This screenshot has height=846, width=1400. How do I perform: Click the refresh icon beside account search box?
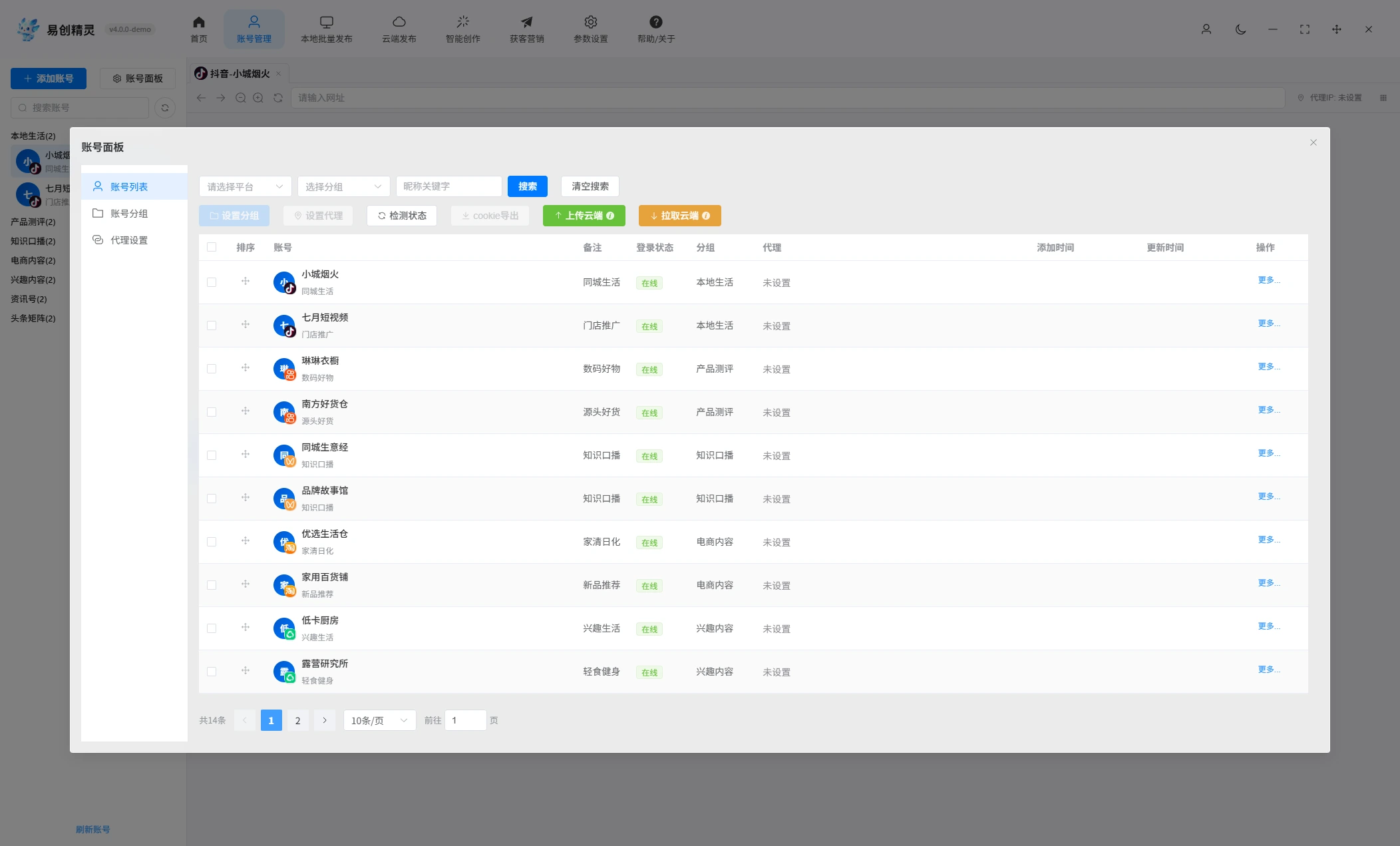[165, 108]
